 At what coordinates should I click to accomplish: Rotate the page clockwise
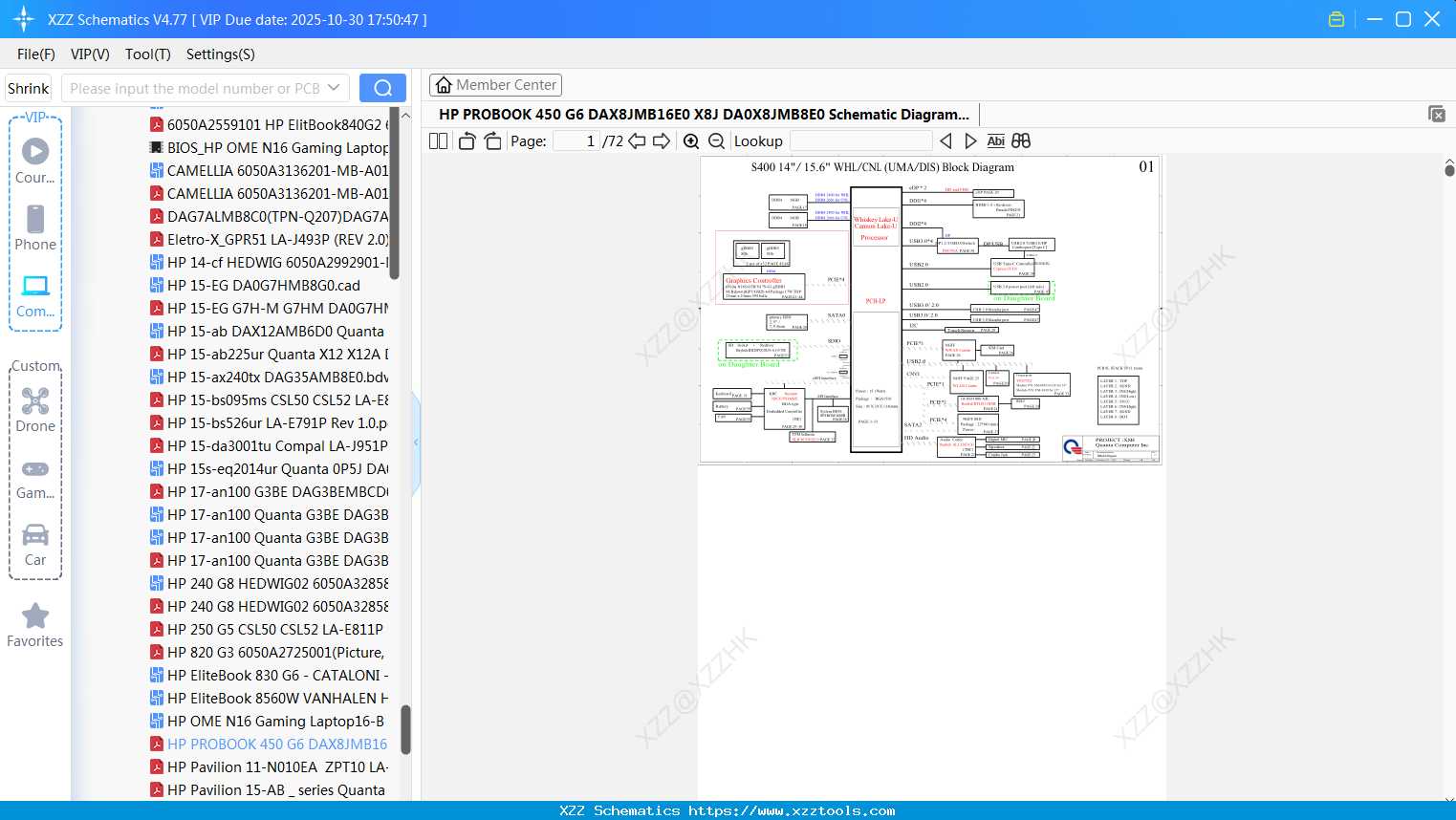pyautogui.click(x=492, y=140)
